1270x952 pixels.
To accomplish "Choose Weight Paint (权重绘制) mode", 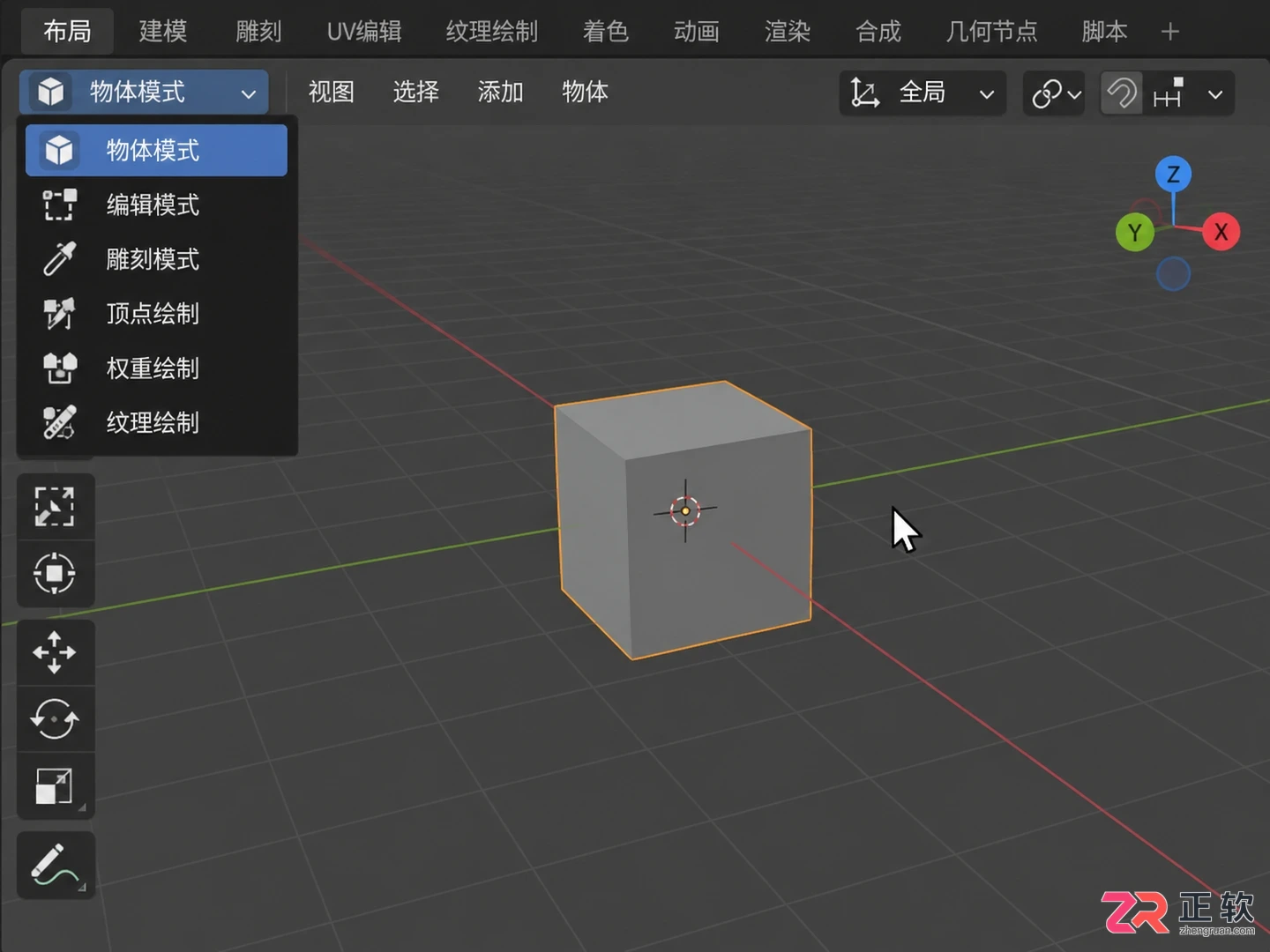I will click(x=156, y=368).
